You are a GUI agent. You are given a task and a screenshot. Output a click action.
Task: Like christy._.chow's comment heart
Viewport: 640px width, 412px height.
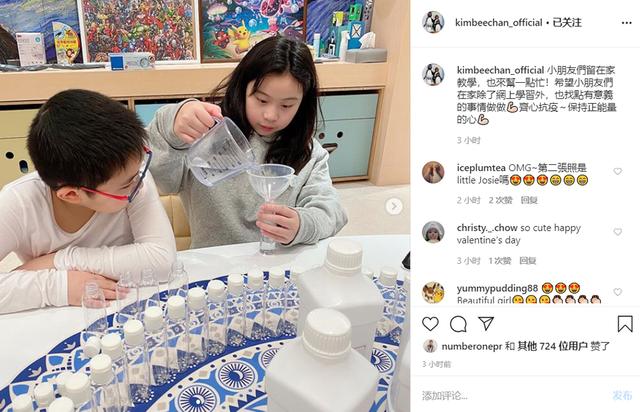pyautogui.click(x=618, y=232)
